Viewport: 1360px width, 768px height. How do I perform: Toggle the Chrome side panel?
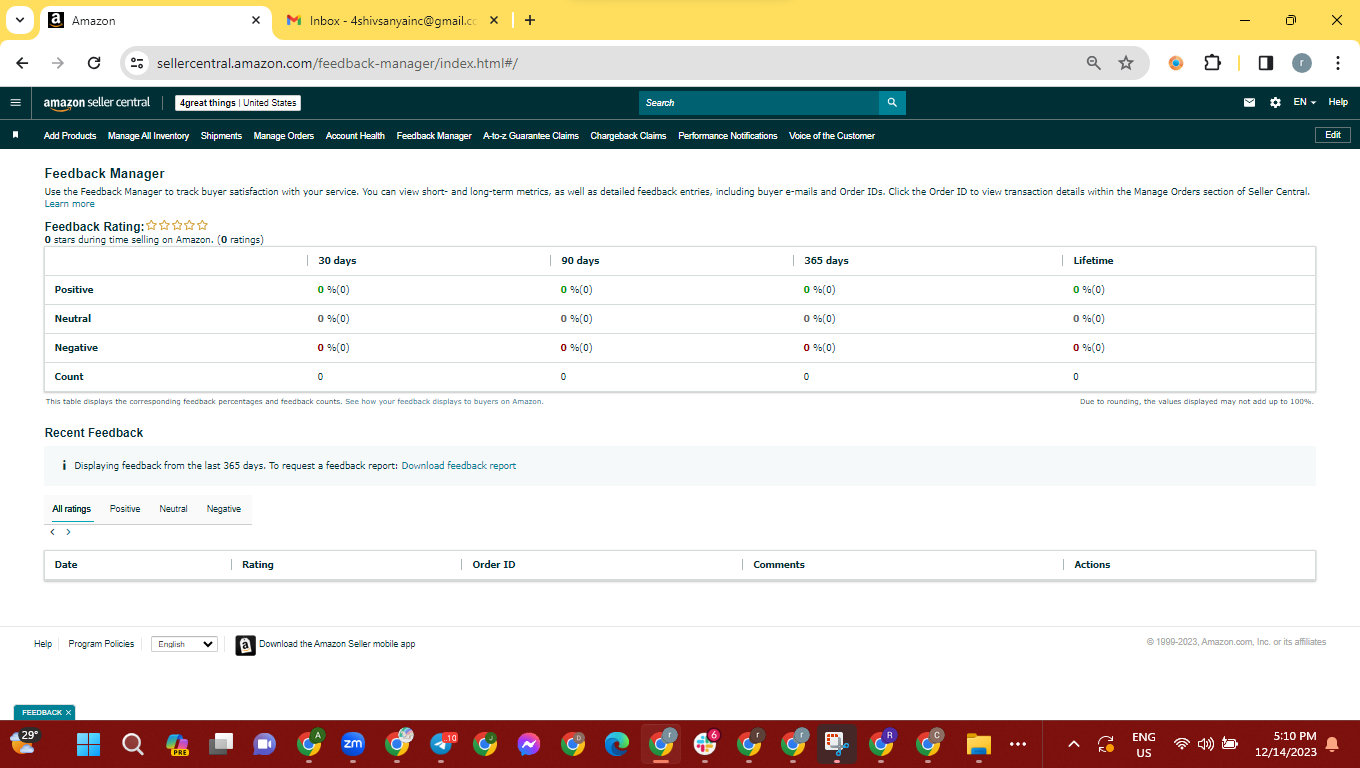pyautogui.click(x=1265, y=62)
